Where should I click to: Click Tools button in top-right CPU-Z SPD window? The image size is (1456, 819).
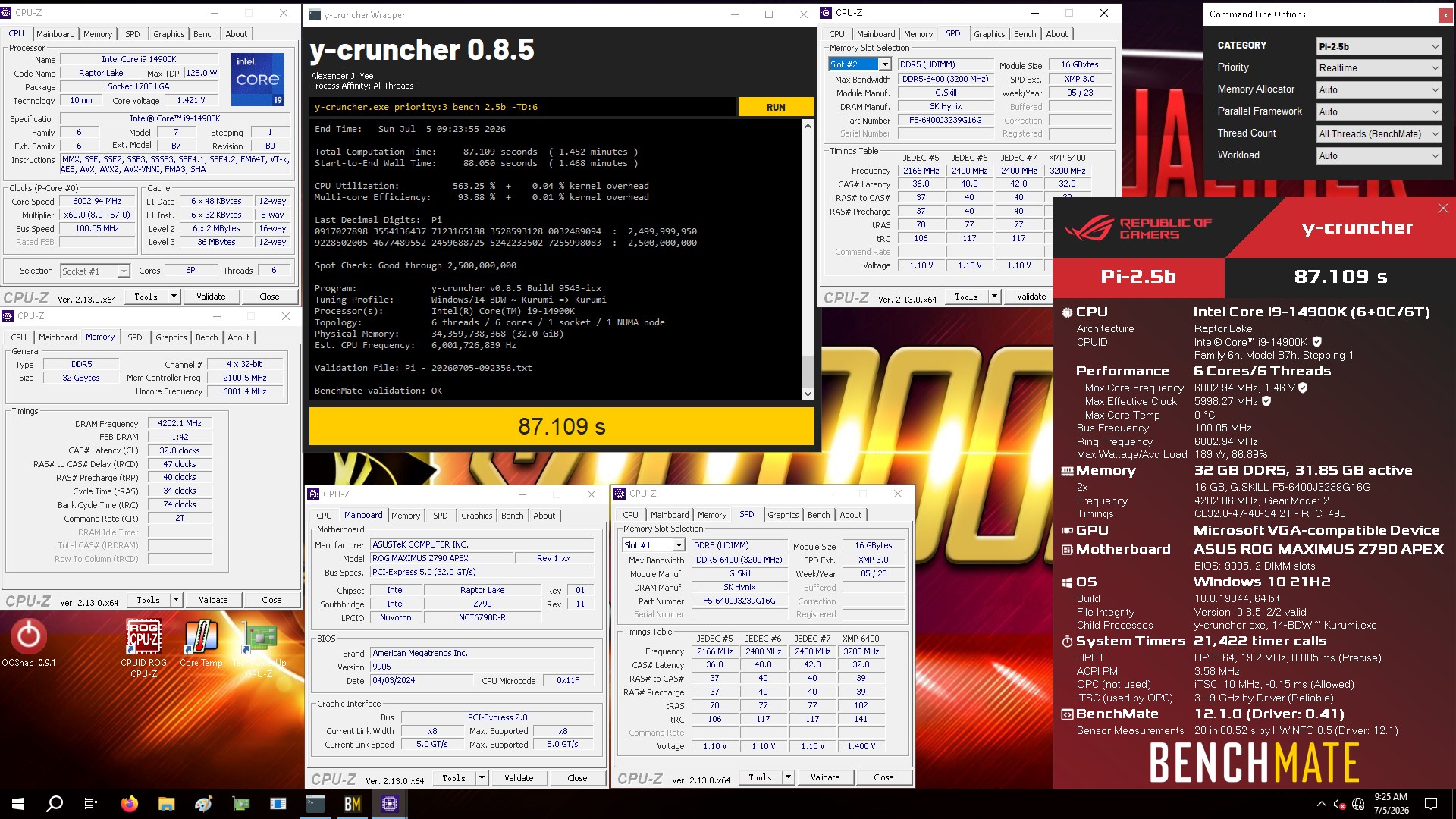[x=966, y=297]
